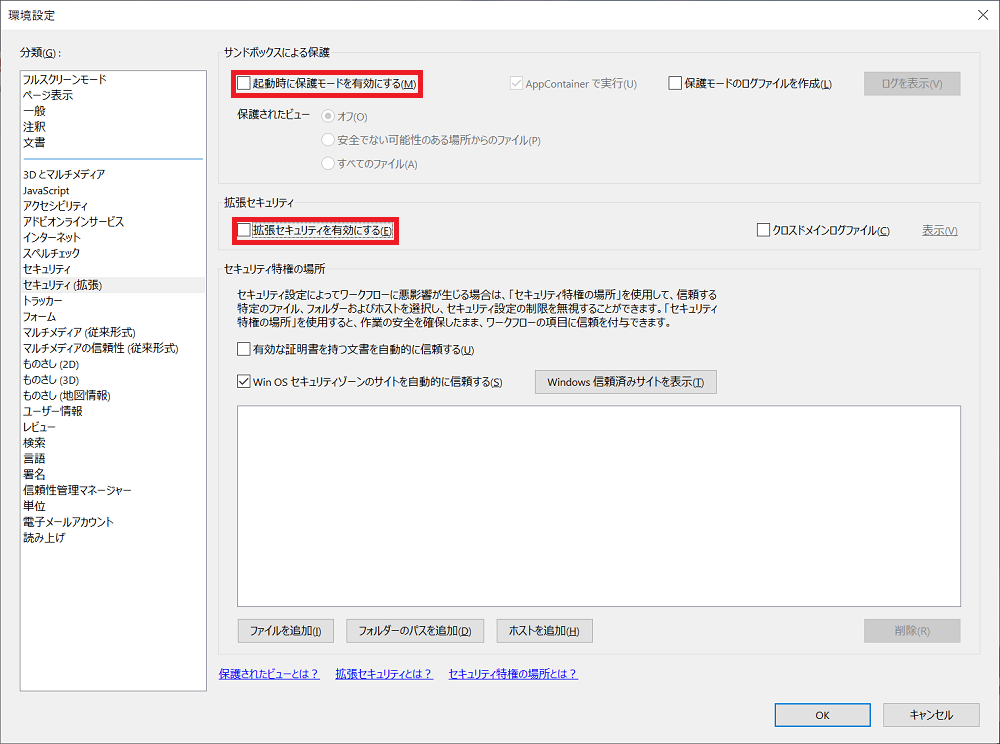Image resolution: width=1000 pixels, height=744 pixels.
Task: Select 読み上げ category
Action: pyautogui.click(x=44, y=537)
